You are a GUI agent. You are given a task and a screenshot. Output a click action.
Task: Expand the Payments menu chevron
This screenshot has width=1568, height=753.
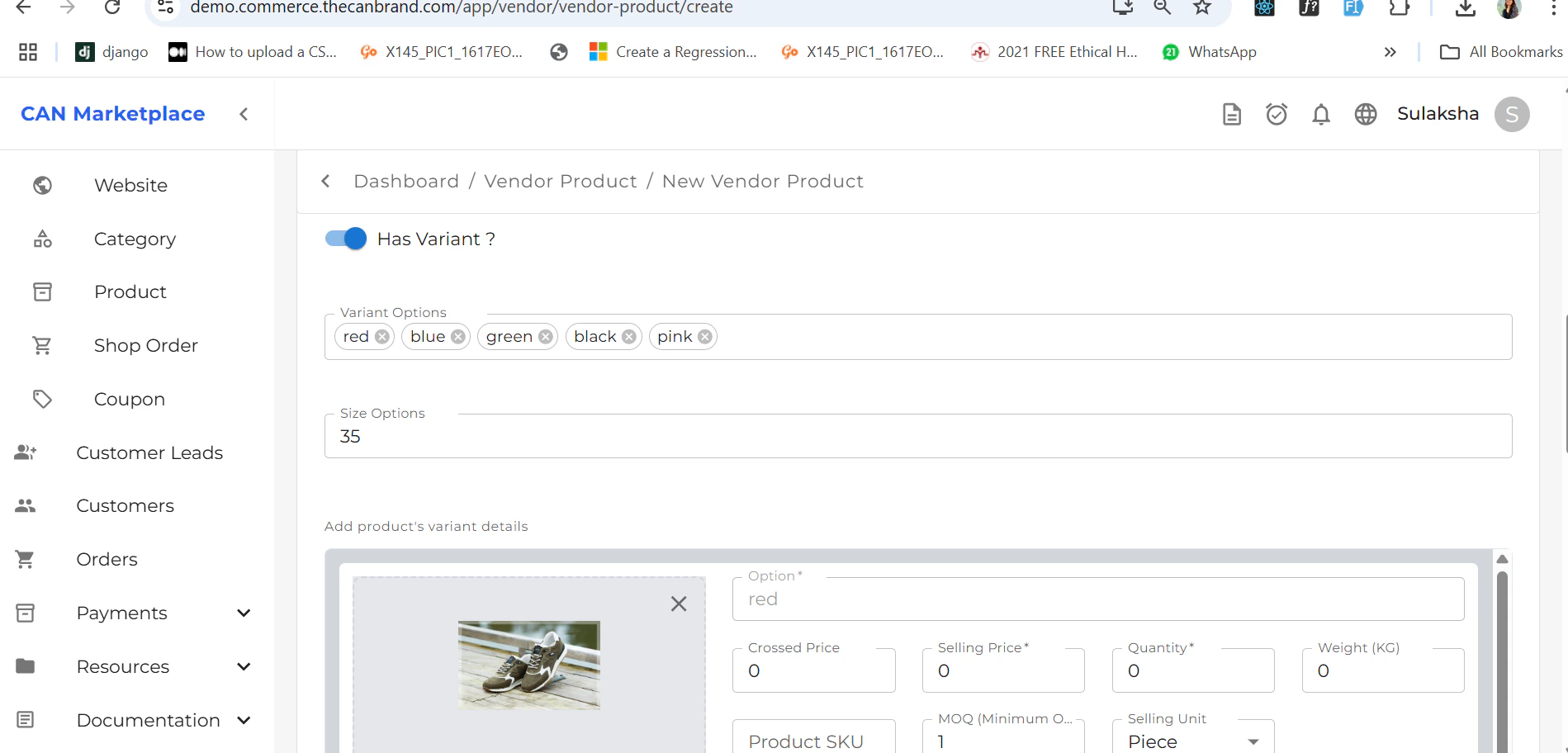click(x=244, y=613)
